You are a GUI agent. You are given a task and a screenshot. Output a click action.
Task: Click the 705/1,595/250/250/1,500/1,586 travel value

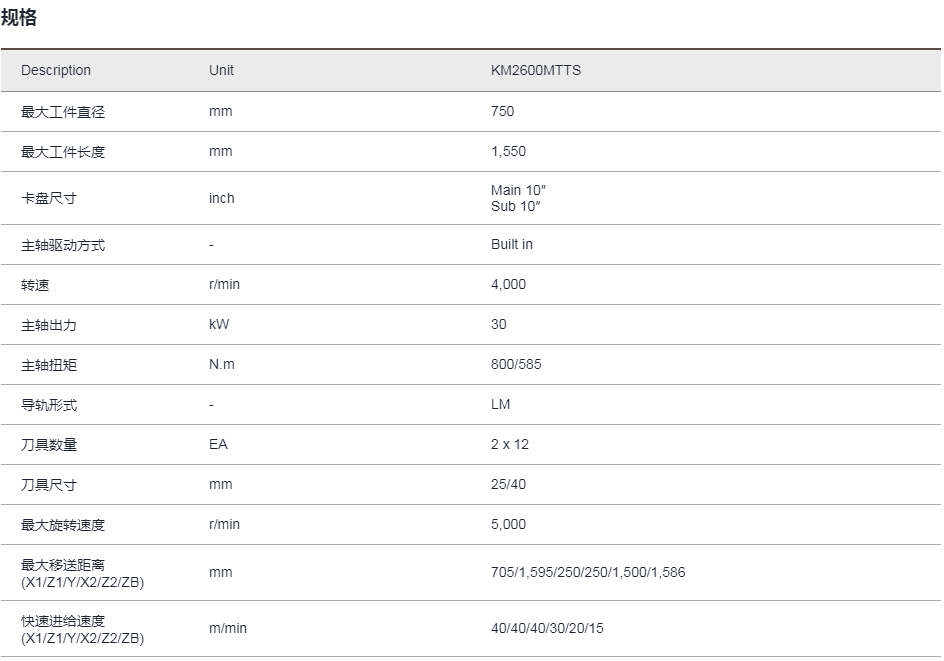tap(587, 572)
